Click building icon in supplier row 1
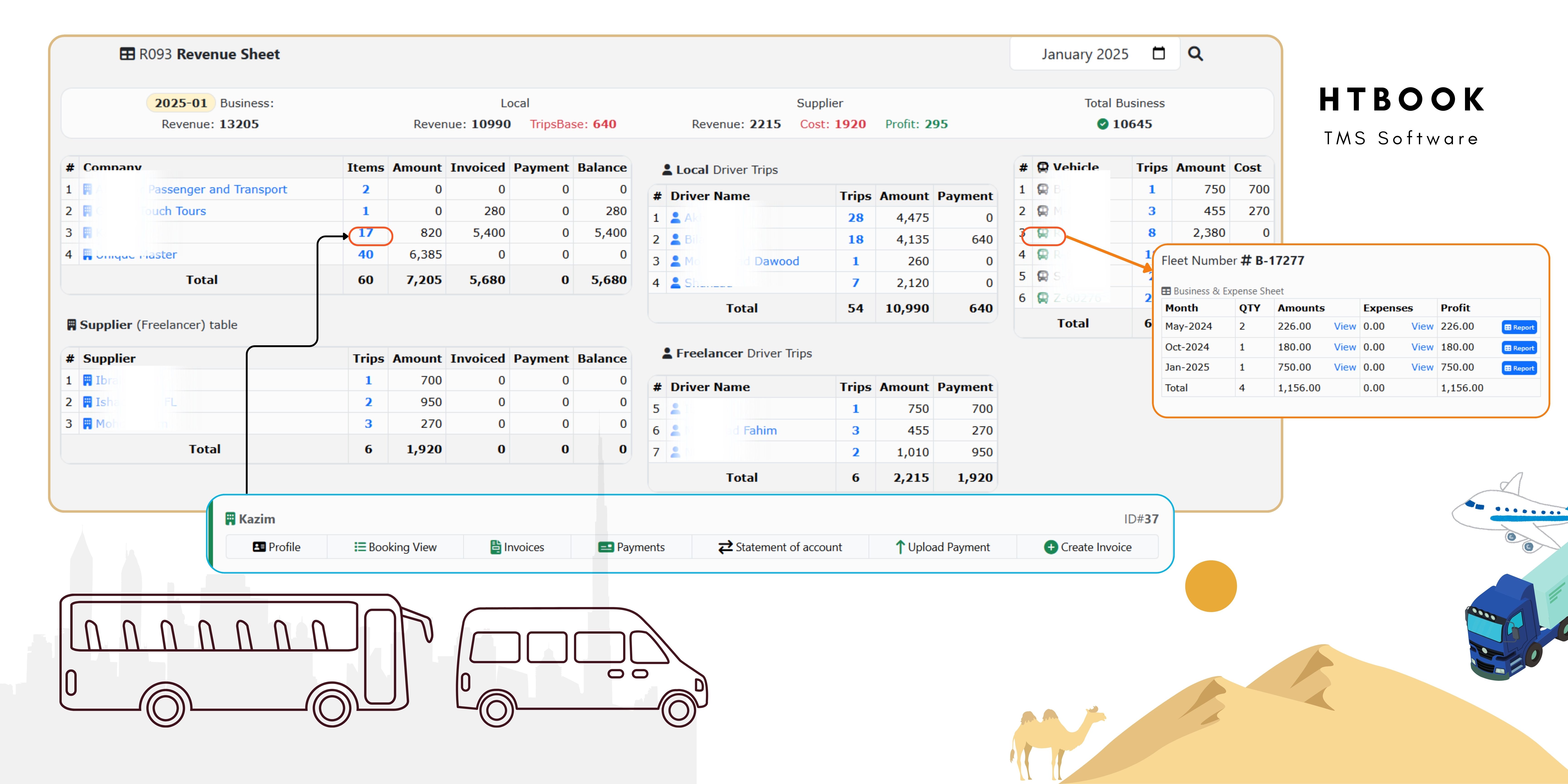Image resolution: width=1568 pixels, height=784 pixels. [x=88, y=380]
